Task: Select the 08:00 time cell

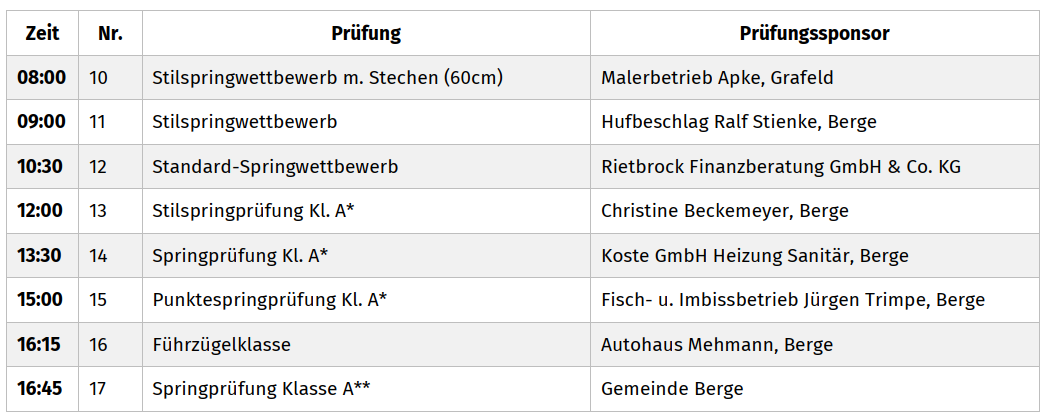Action: click(42, 78)
